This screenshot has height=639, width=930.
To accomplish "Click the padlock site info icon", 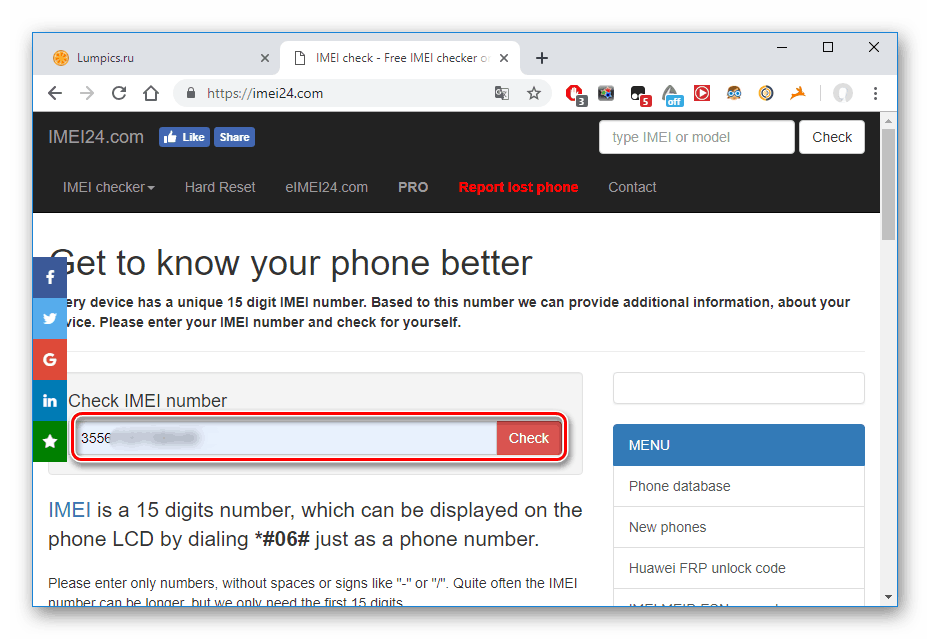I will click(190, 93).
